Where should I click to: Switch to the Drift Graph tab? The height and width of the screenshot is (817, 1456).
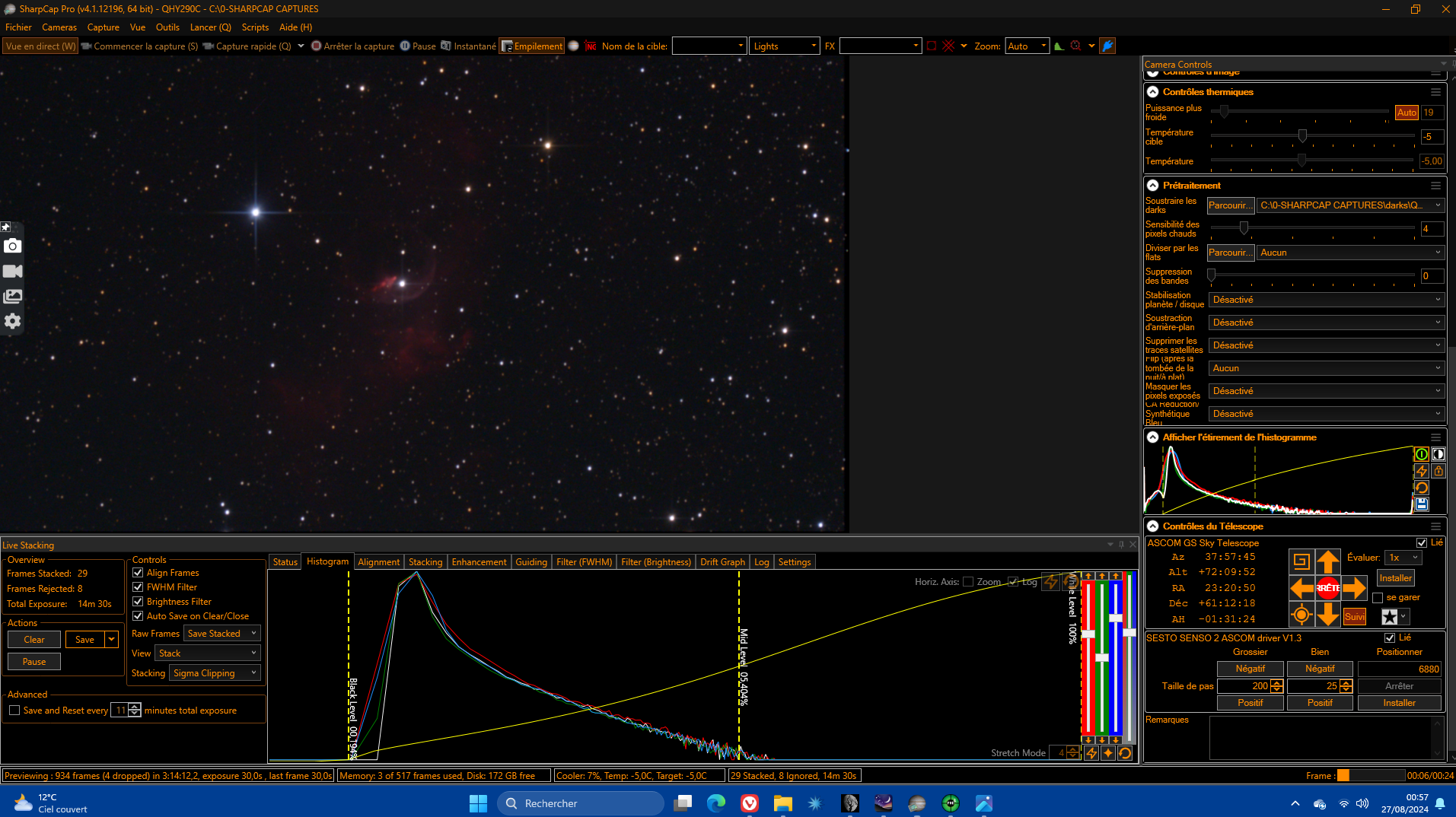point(722,562)
